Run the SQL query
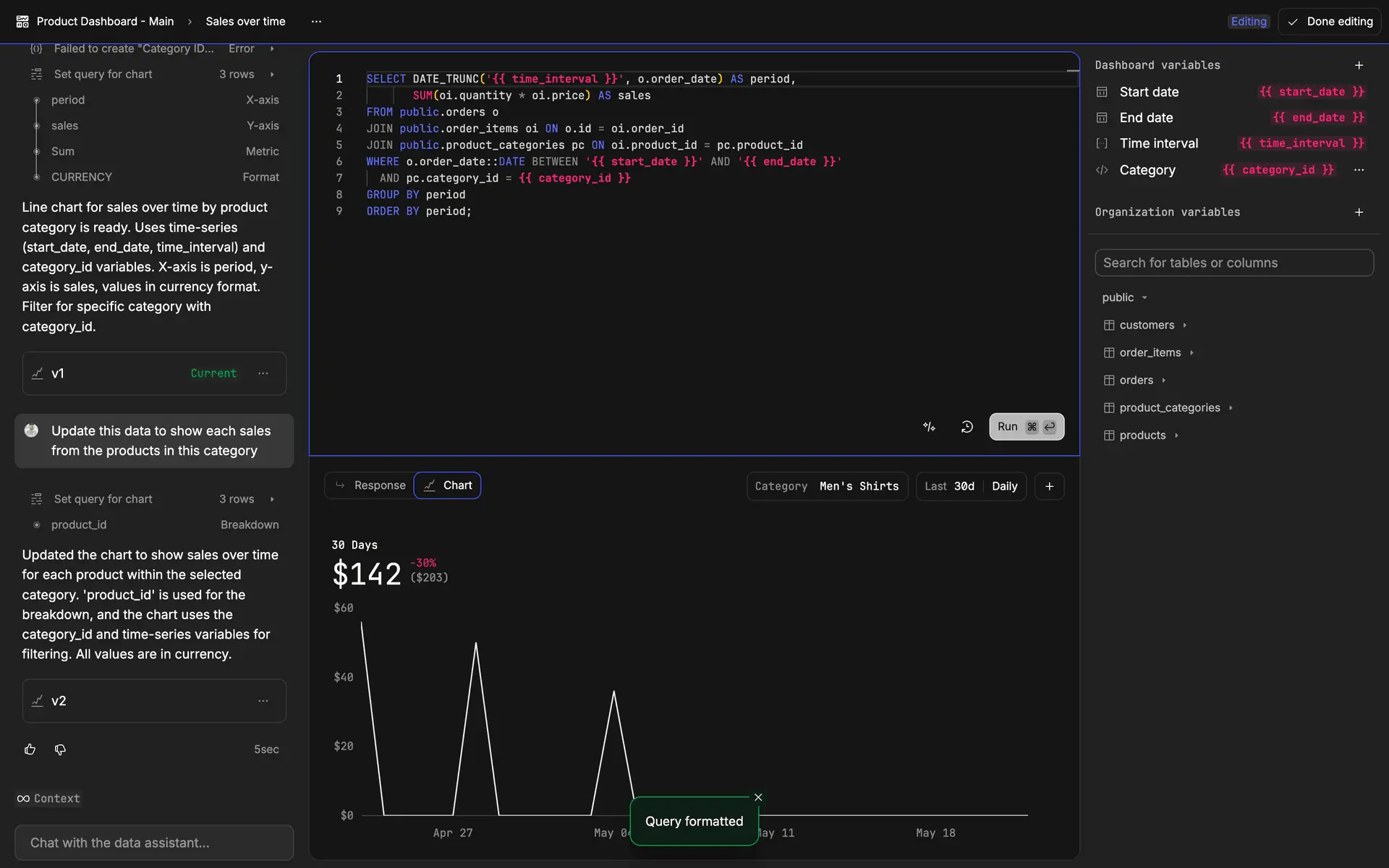The width and height of the screenshot is (1389, 868). point(1026,427)
